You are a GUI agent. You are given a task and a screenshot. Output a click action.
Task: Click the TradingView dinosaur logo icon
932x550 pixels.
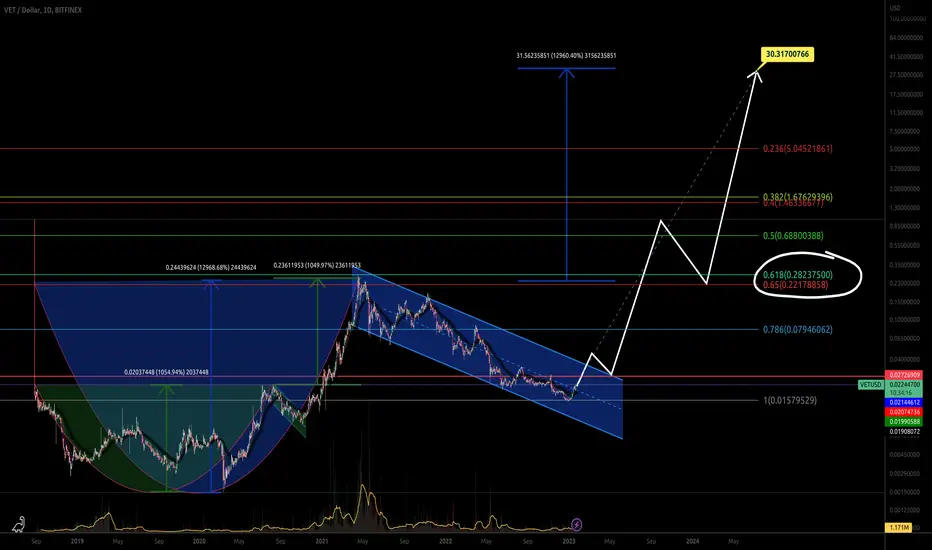pyautogui.click(x=19, y=523)
